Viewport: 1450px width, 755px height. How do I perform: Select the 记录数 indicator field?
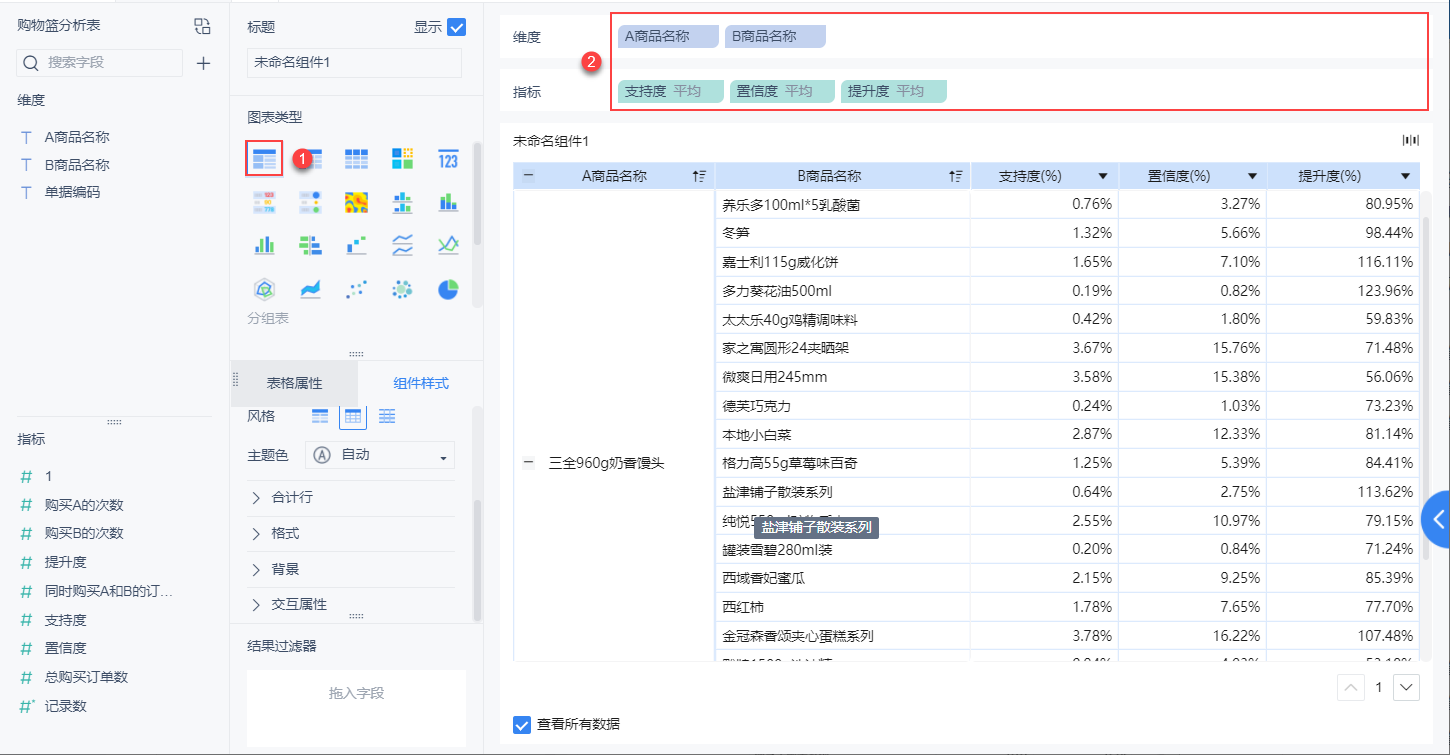point(66,706)
